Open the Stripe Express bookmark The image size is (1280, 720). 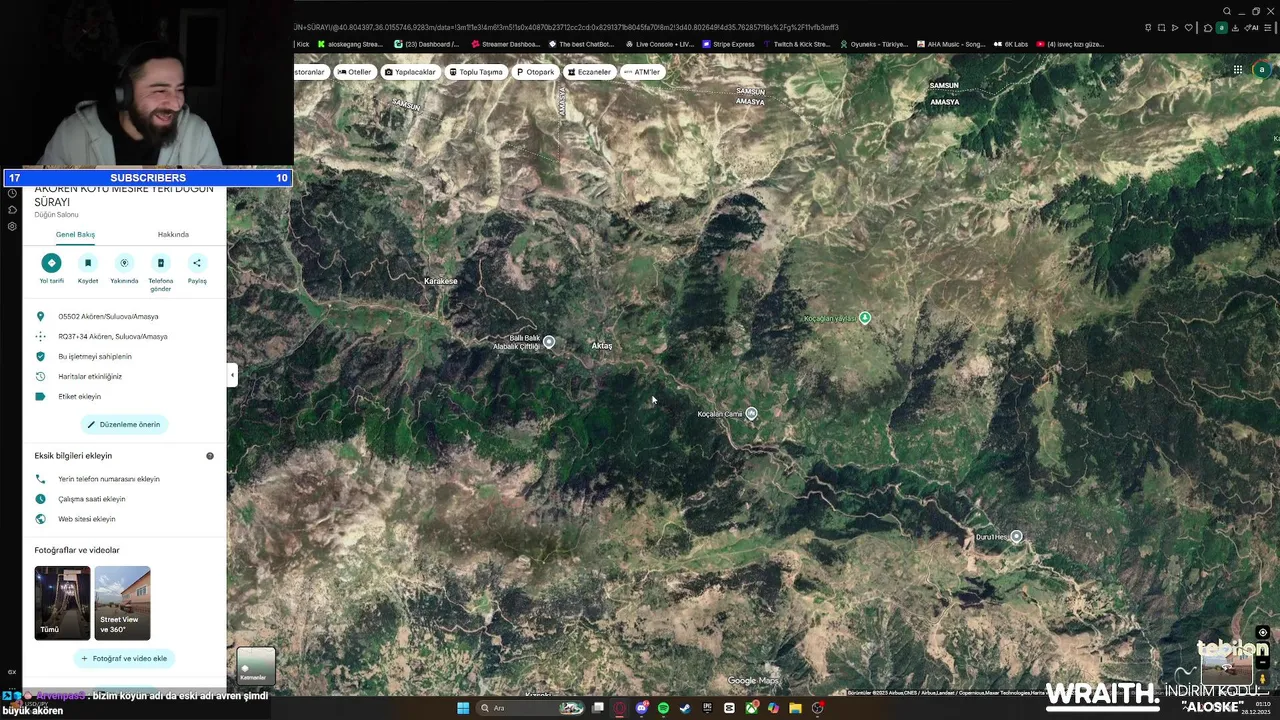coord(729,44)
